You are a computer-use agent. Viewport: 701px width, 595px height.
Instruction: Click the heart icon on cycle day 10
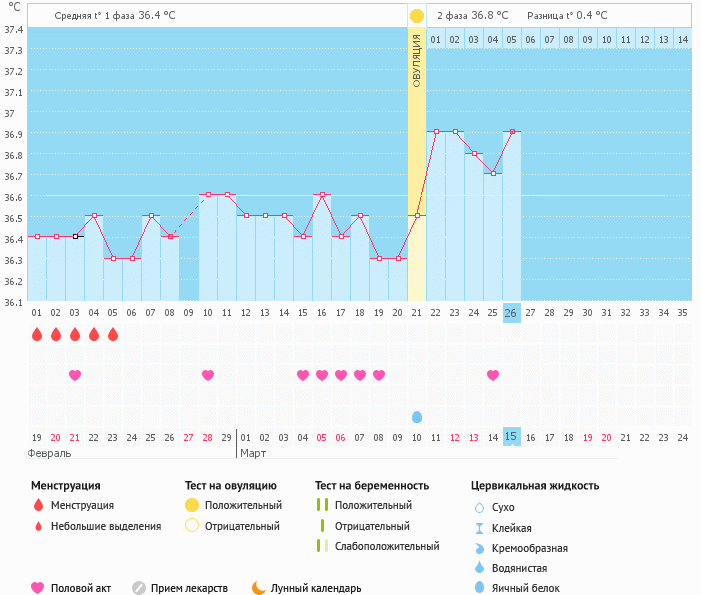(x=208, y=375)
